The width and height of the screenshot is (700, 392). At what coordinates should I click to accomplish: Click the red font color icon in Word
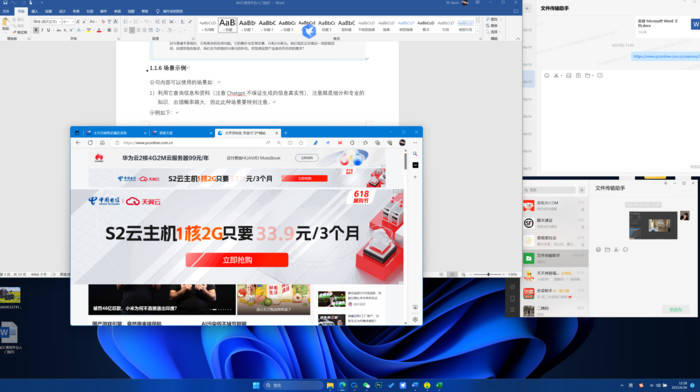click(x=99, y=30)
